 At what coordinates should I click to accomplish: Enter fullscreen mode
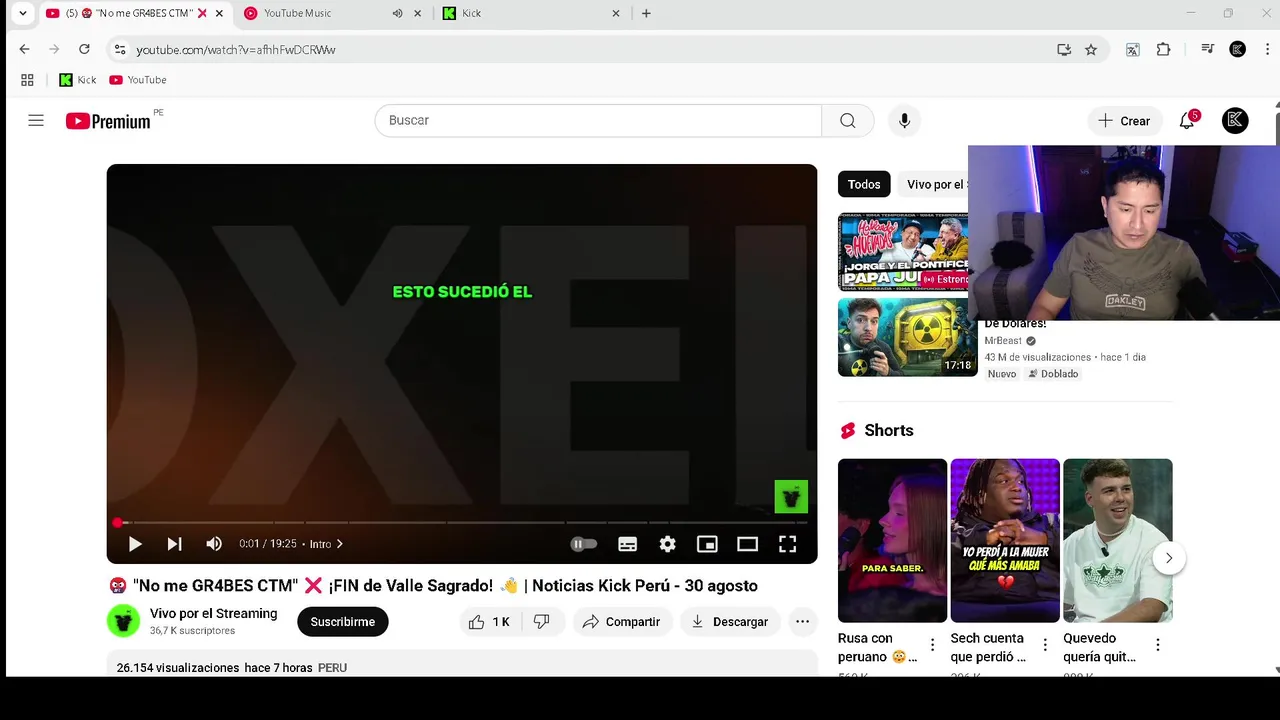click(x=788, y=544)
